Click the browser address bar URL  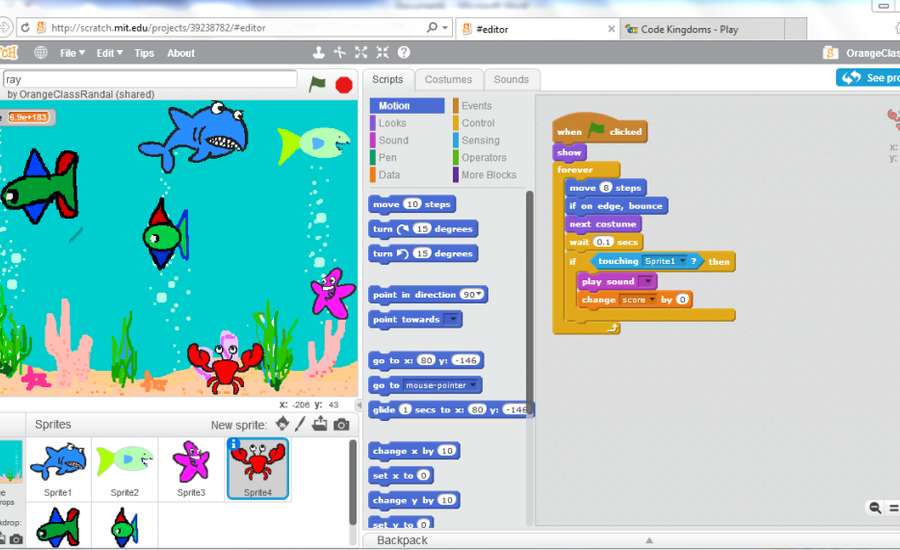coord(158,28)
